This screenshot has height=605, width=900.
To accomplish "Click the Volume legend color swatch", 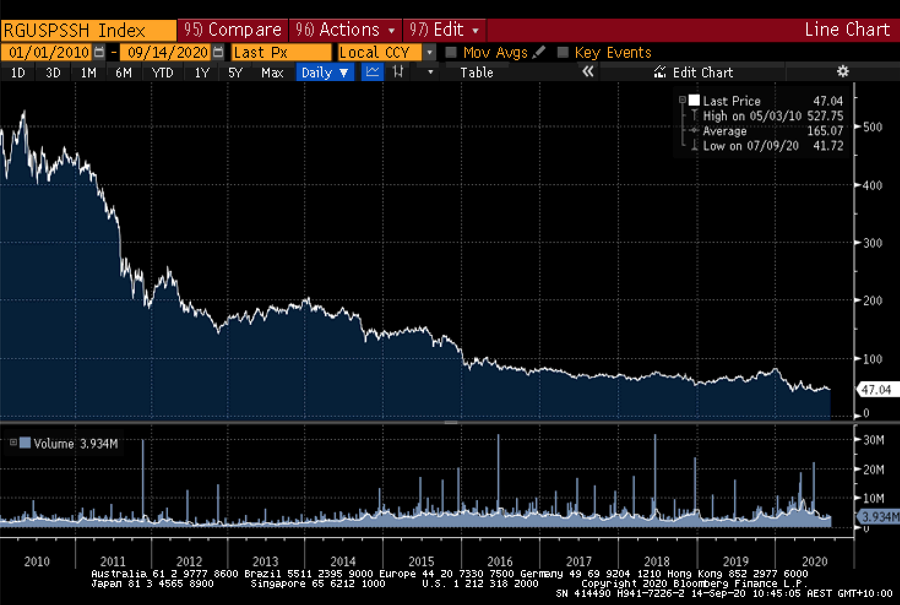I will 26,443.
